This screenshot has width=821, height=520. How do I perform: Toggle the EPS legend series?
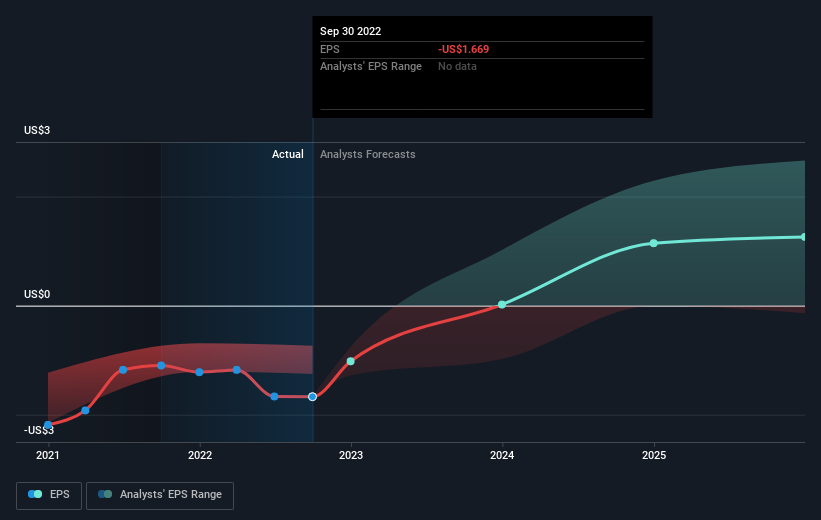(x=49, y=495)
